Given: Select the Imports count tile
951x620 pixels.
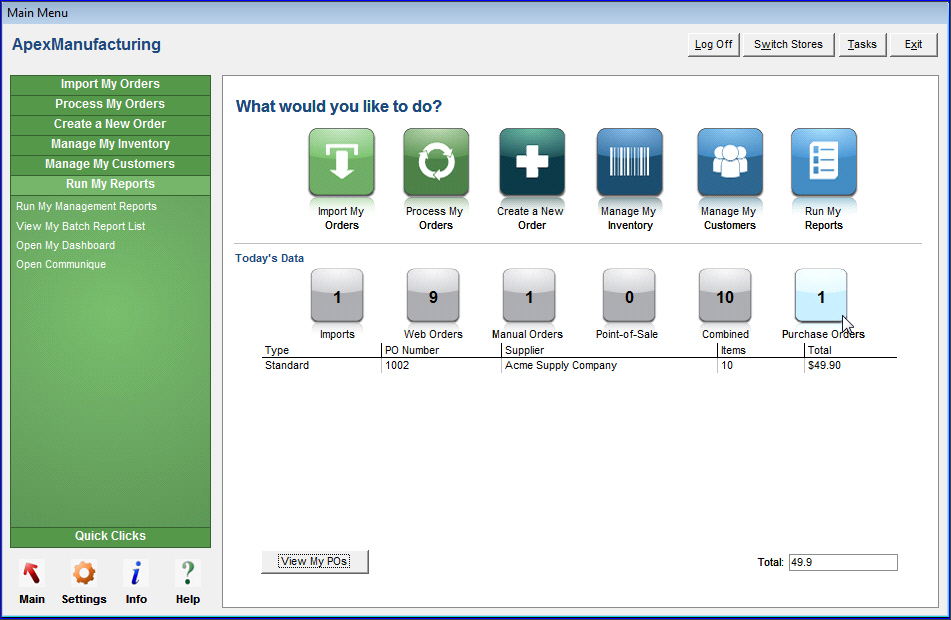Looking at the screenshot, I should [x=337, y=296].
